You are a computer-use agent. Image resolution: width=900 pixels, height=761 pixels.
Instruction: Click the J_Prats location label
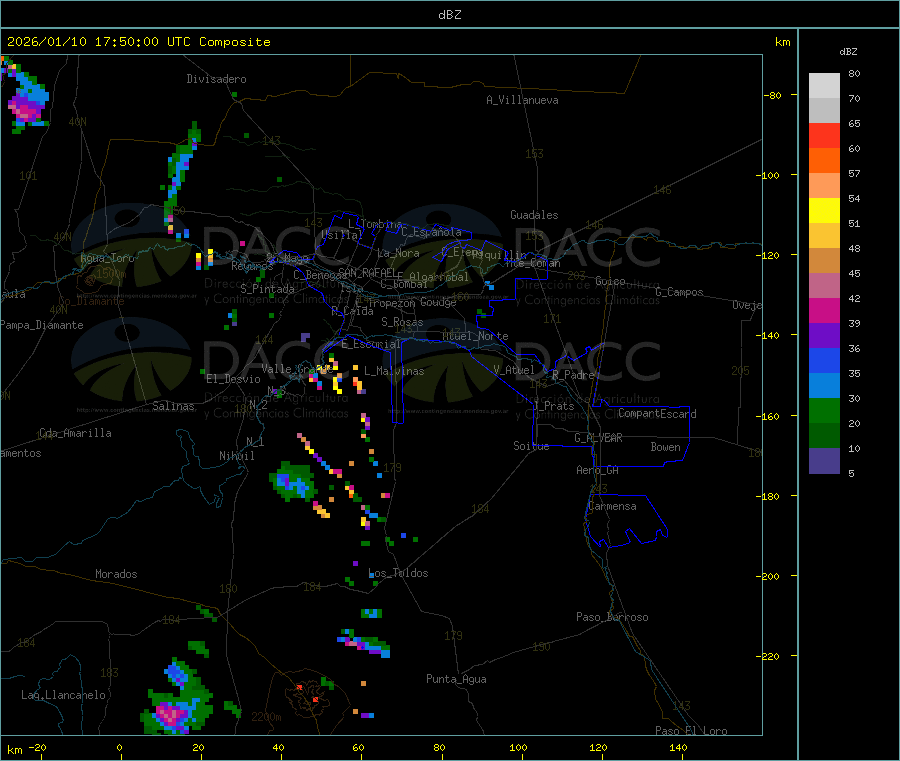[554, 405]
